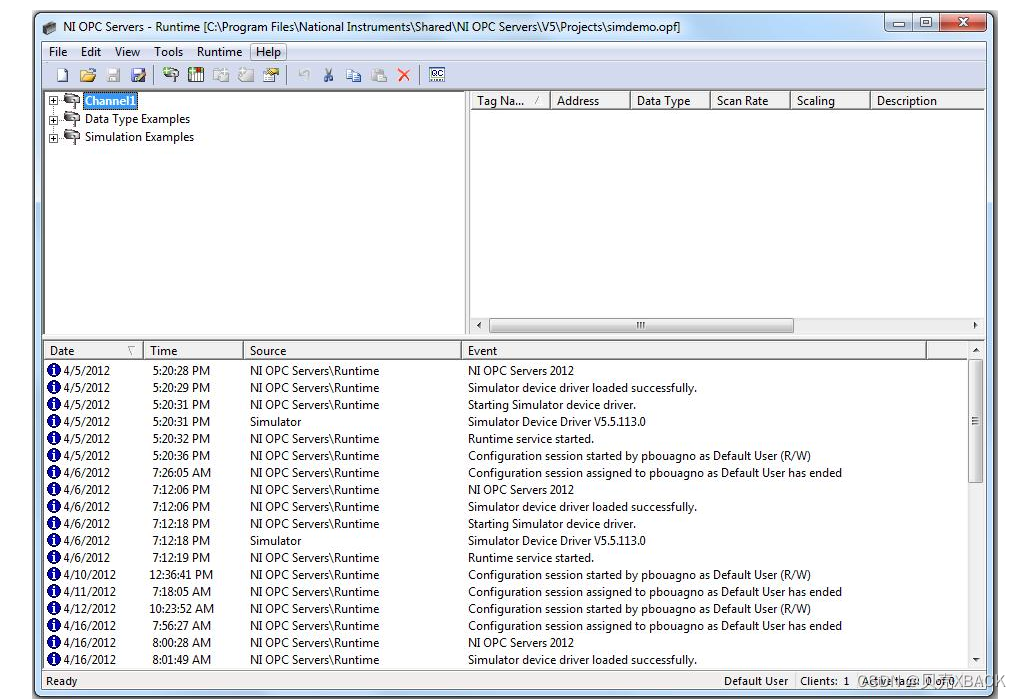Select the '4/11/2012' date entry

click(89, 592)
